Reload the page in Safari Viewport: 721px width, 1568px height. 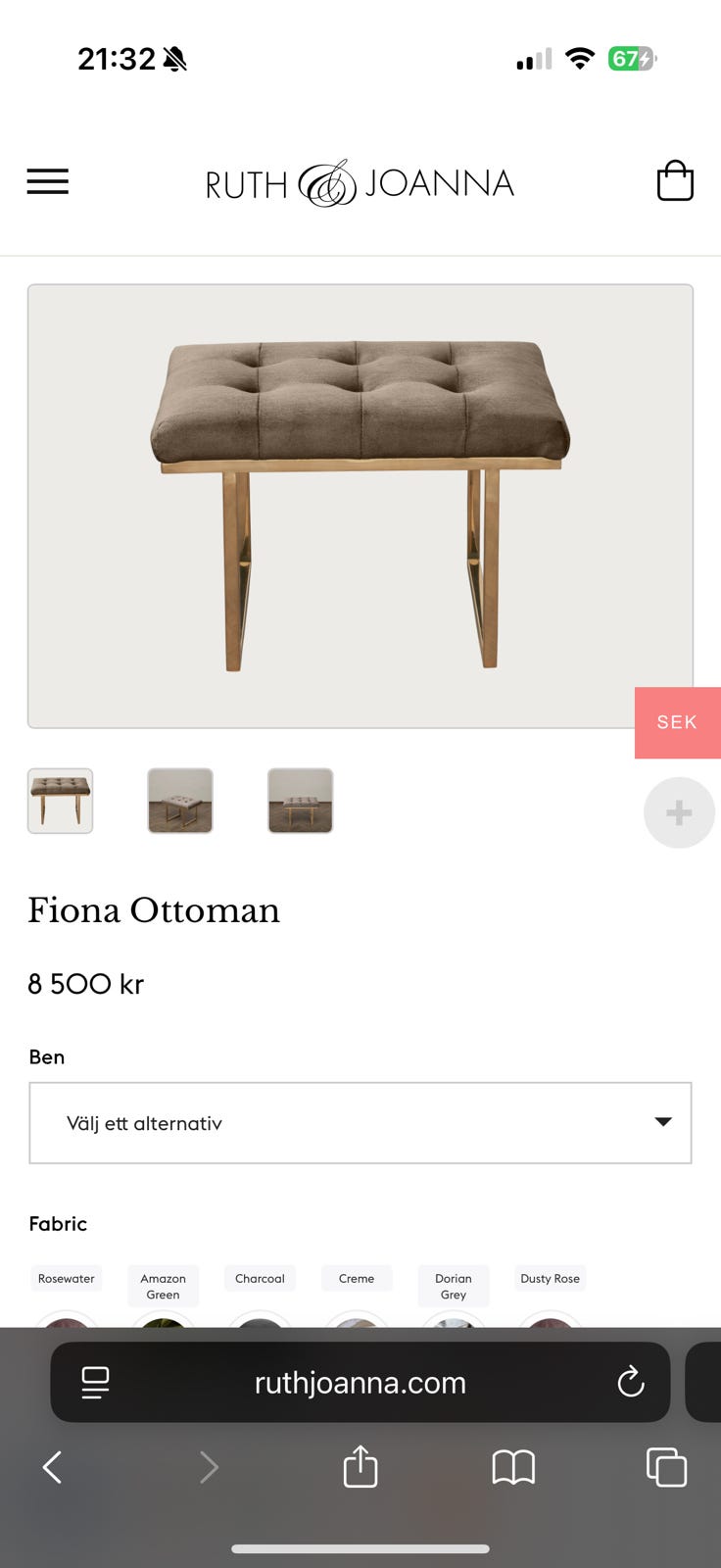(x=631, y=1382)
